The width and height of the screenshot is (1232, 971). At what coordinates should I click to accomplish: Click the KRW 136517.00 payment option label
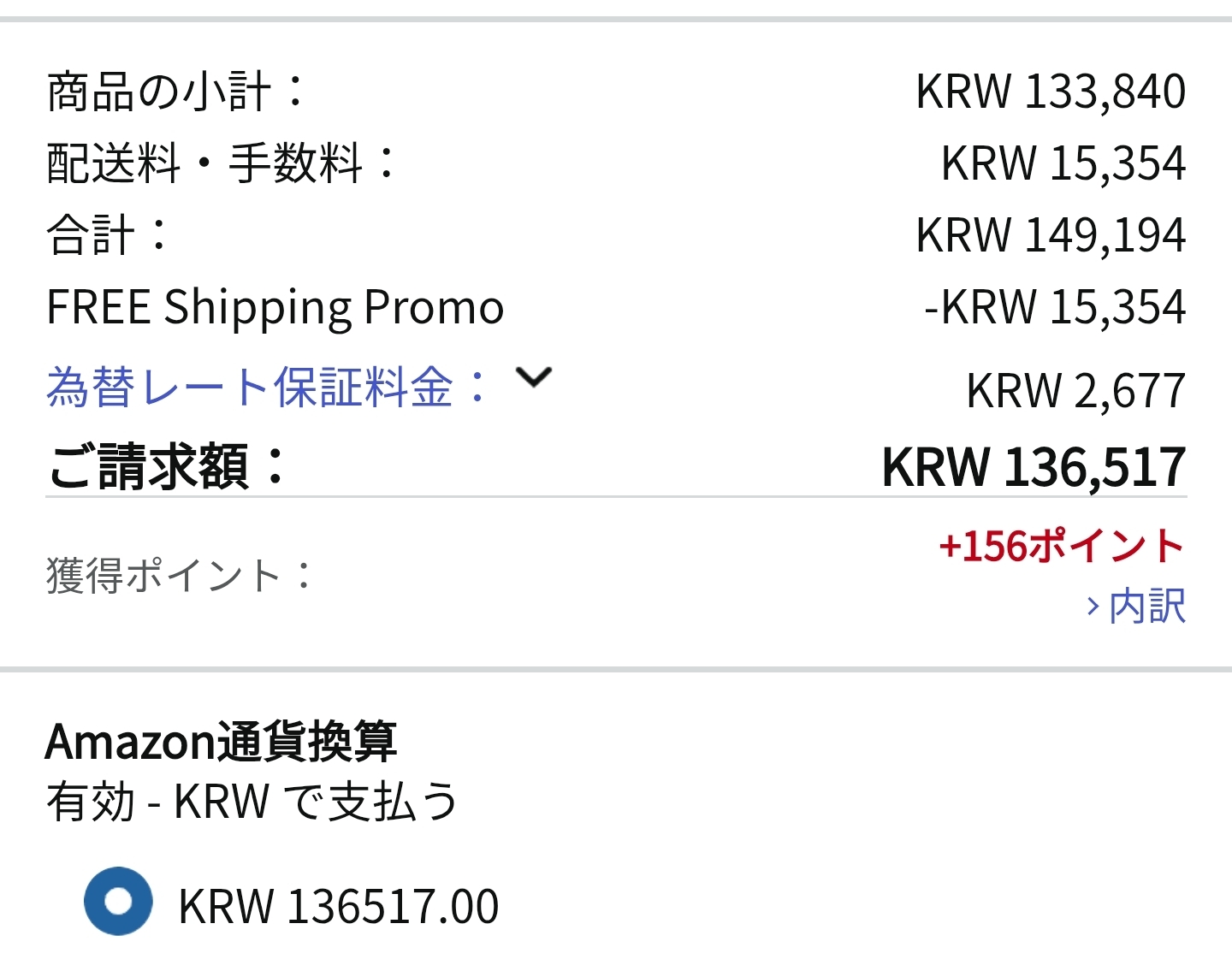click(338, 907)
